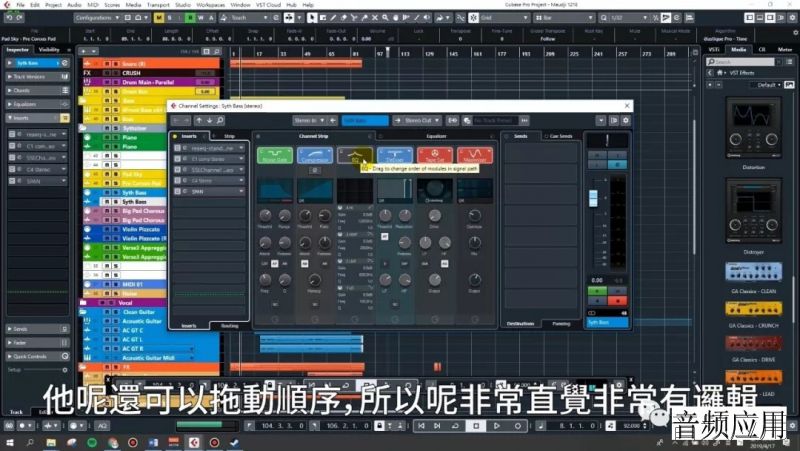This screenshot has width=800, height=451.
Task: Click the Snap icon beside the Grid dropdown
Action: (x=474, y=18)
